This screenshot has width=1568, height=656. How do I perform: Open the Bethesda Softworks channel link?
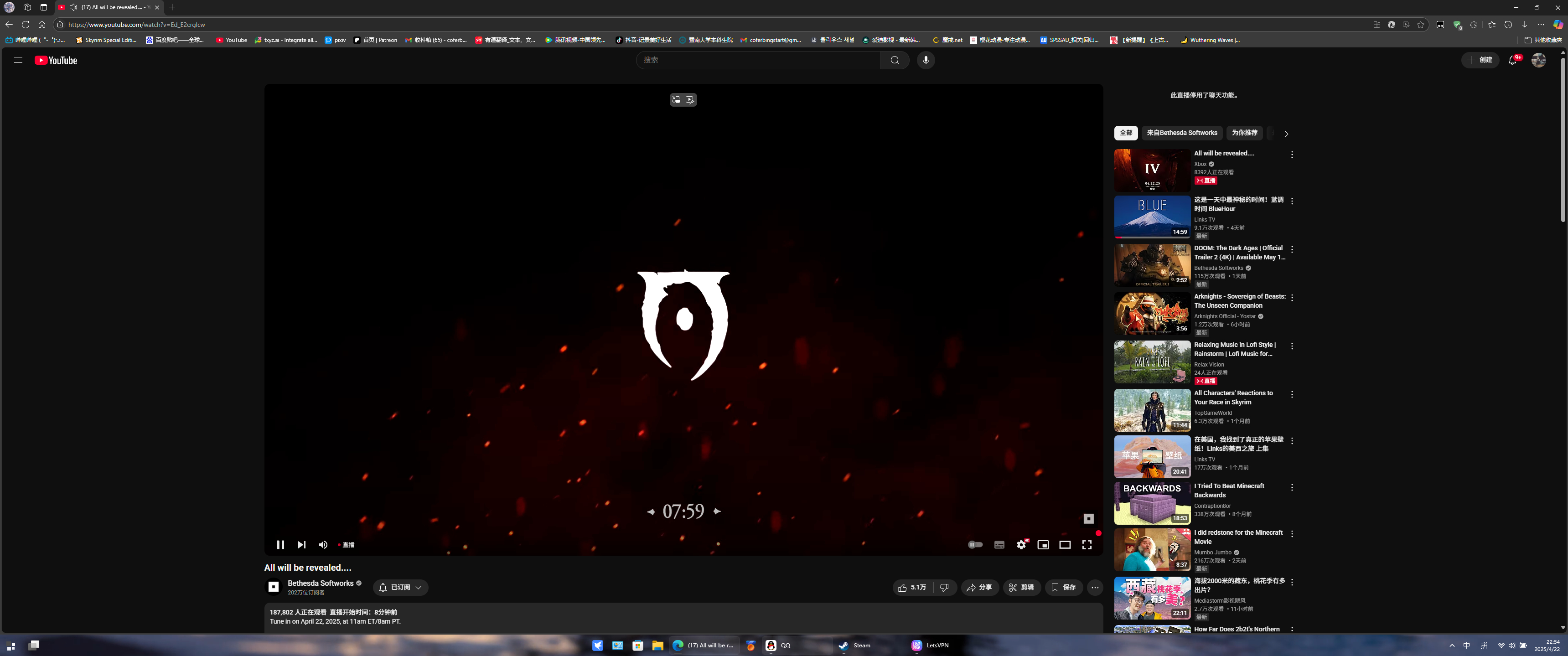(320, 583)
